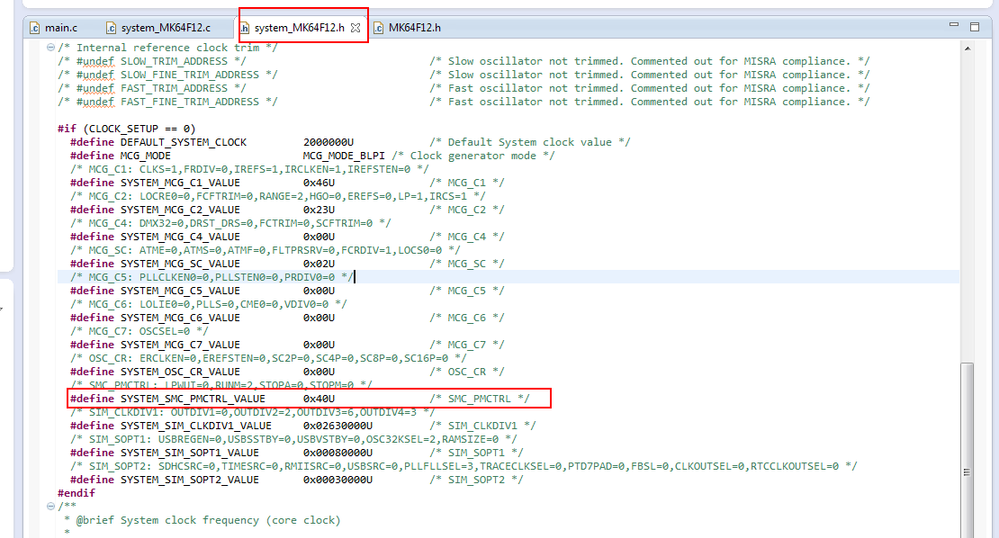Click the SYSTEM_OSC_CR_VALUE identifier
Image resolution: width=999 pixels, height=538 pixels.
pyautogui.click(x=180, y=372)
